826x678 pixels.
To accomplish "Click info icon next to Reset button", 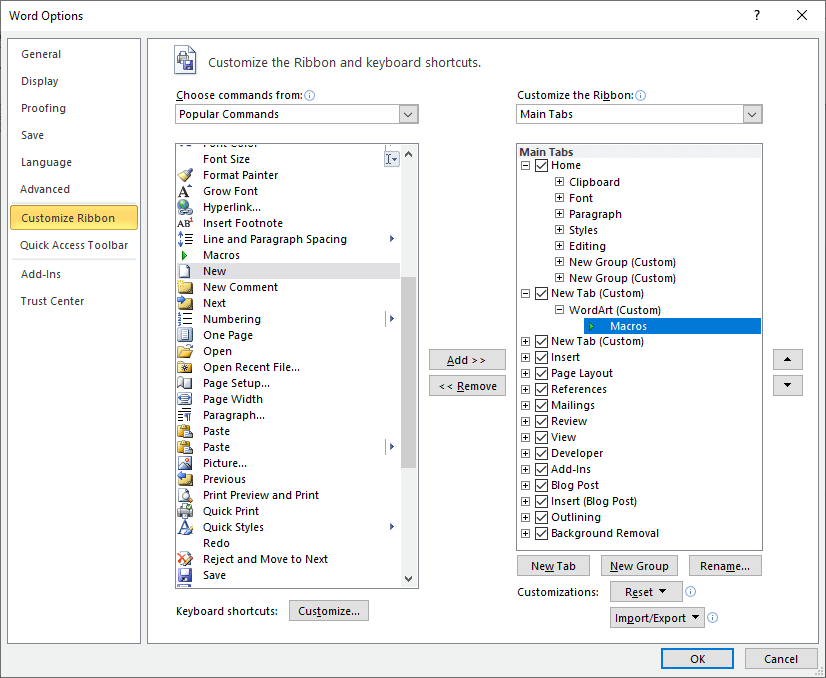I will [691, 592].
